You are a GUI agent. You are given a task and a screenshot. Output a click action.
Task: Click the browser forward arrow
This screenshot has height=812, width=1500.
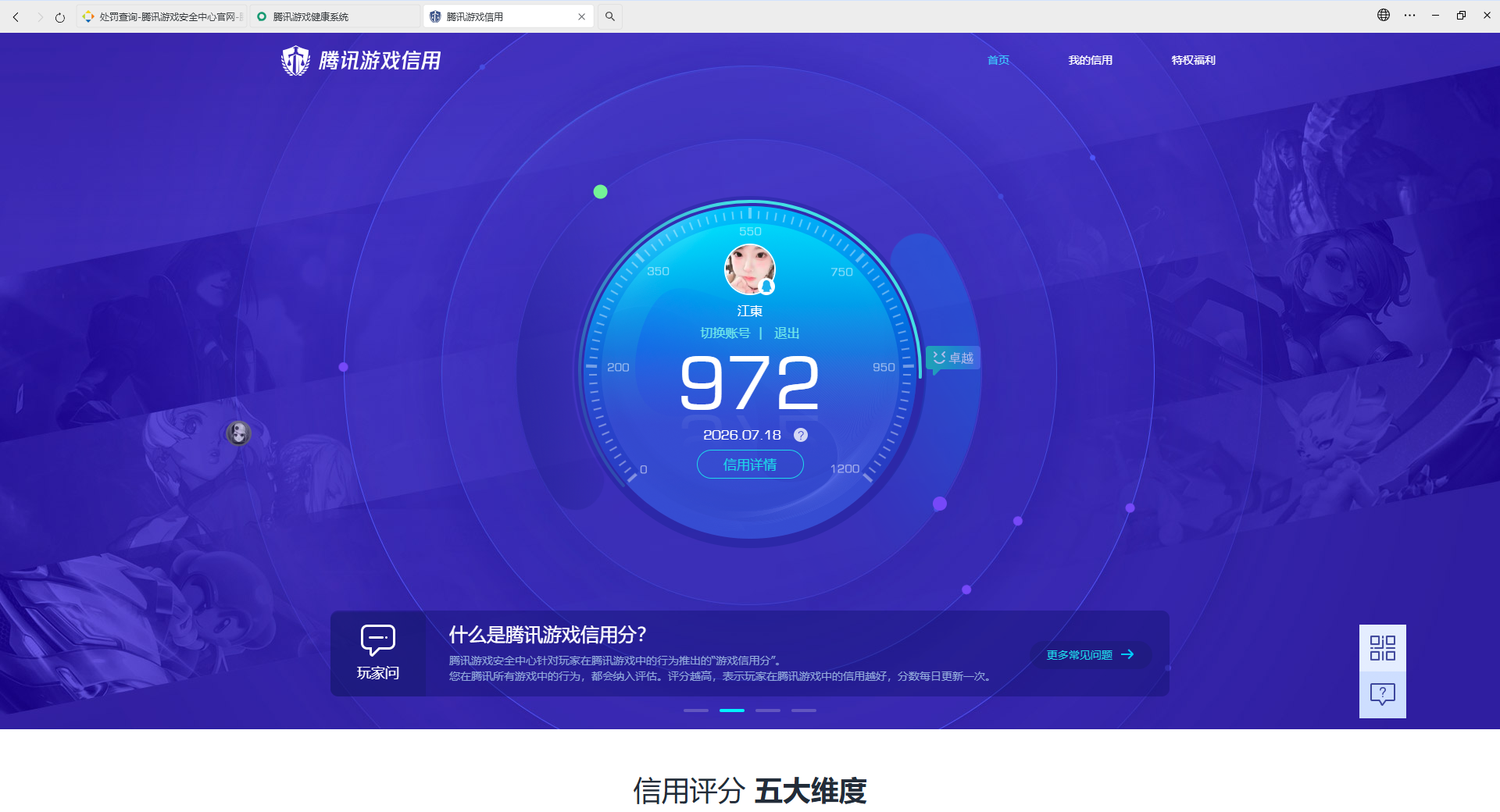[39, 16]
